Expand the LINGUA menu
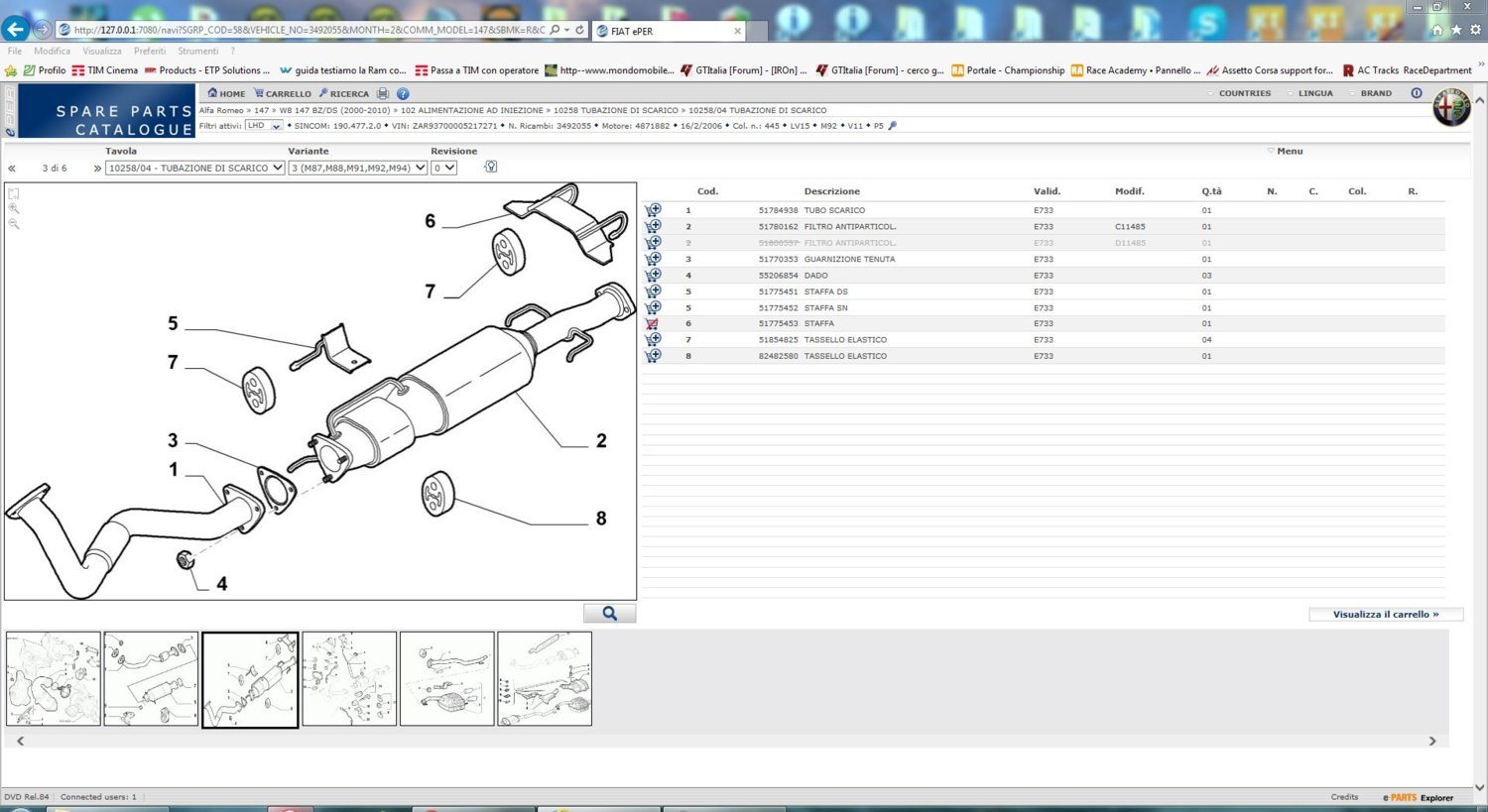The height and width of the screenshot is (812, 1488). [x=1309, y=93]
